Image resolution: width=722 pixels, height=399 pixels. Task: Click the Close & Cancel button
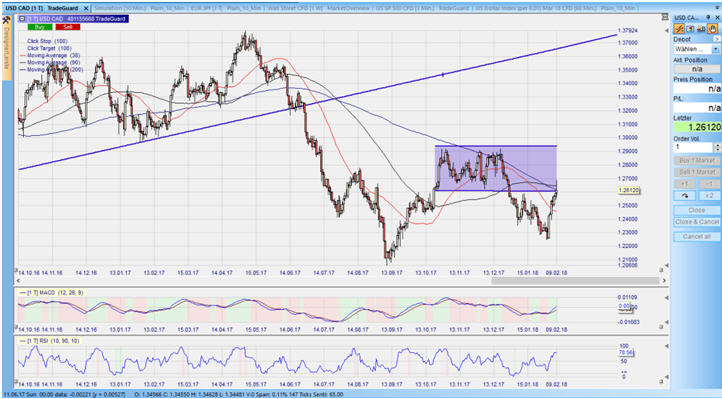click(697, 222)
